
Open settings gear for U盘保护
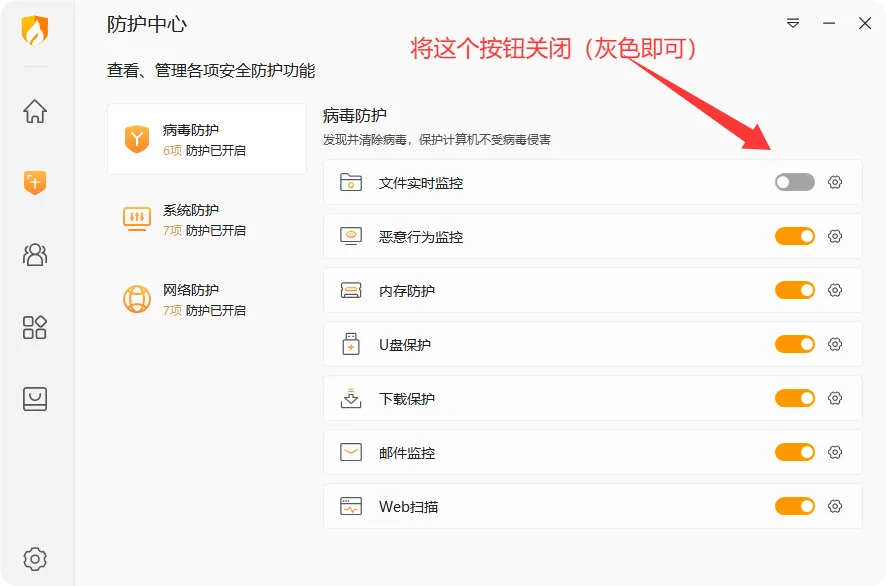(x=836, y=344)
